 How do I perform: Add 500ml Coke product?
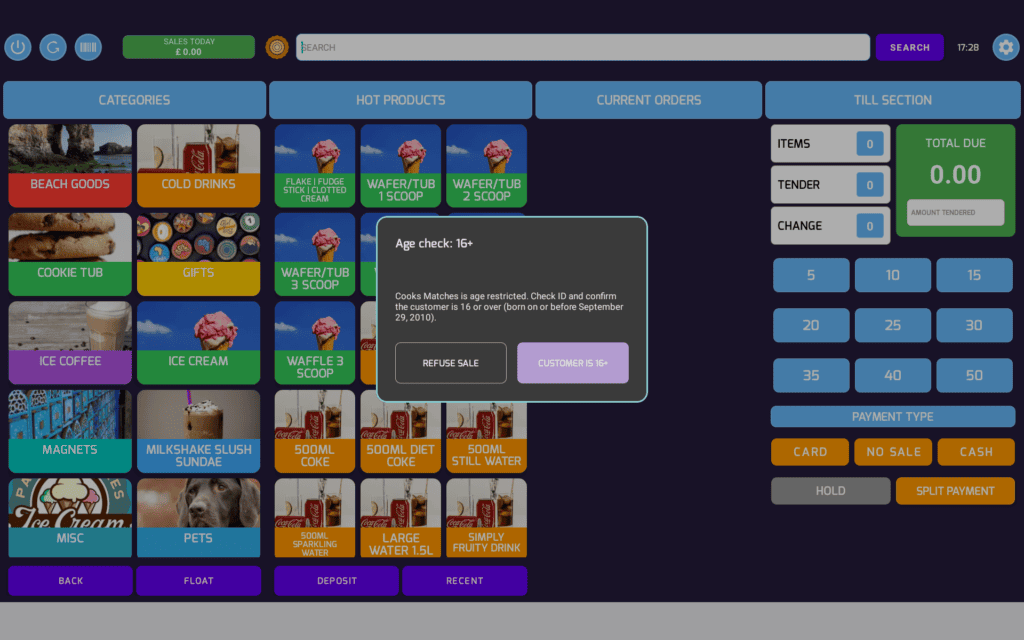click(315, 431)
